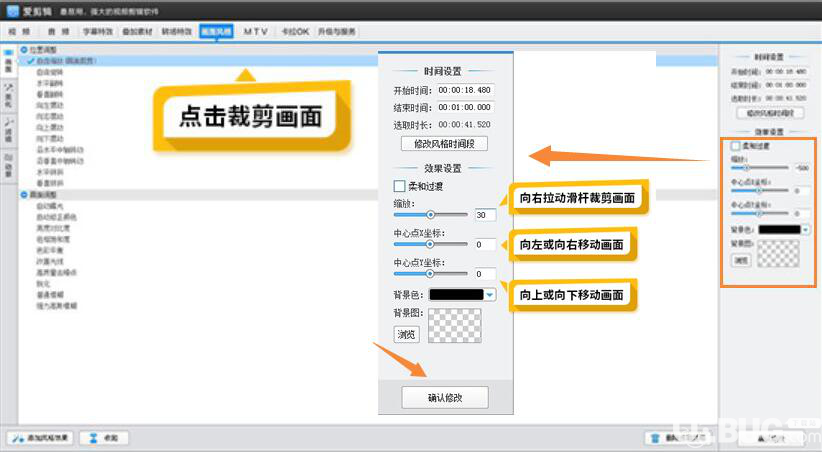Switch to the 转场特效 tab
This screenshot has width=822, height=452.
tap(177, 31)
